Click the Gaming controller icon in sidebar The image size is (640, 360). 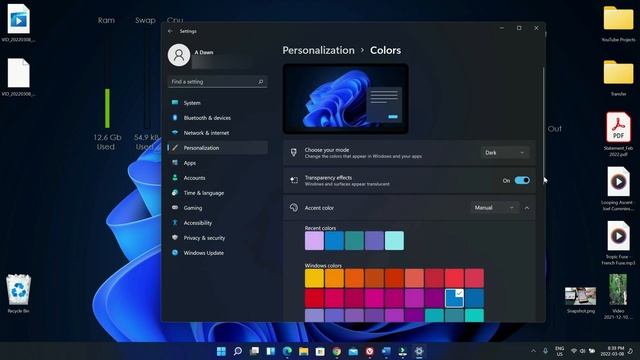(x=175, y=208)
